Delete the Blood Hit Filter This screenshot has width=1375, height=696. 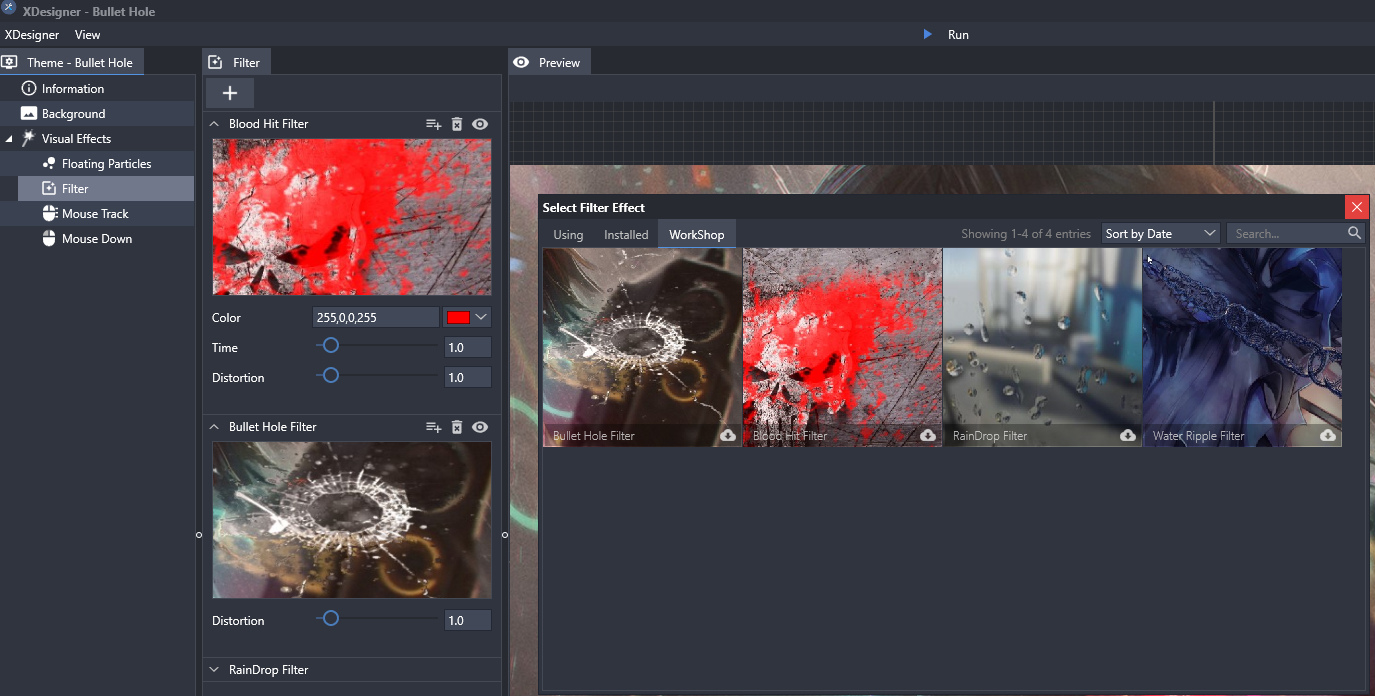click(457, 124)
